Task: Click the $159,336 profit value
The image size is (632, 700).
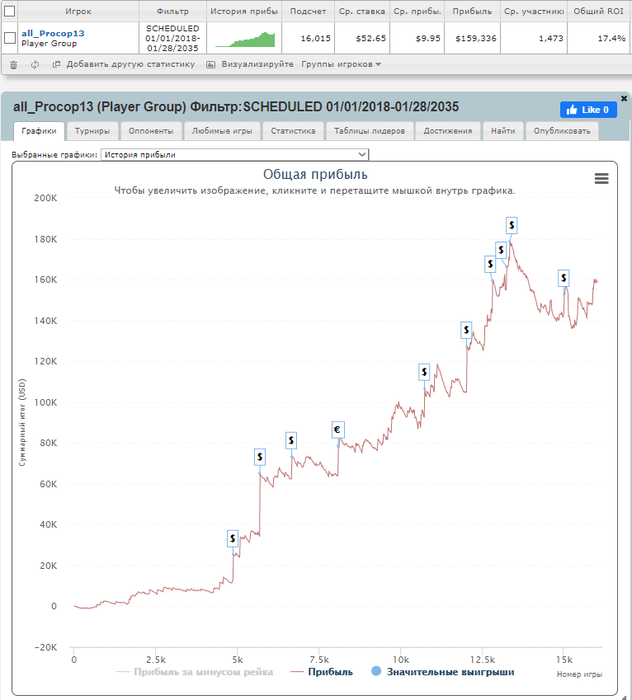Action: coord(476,38)
